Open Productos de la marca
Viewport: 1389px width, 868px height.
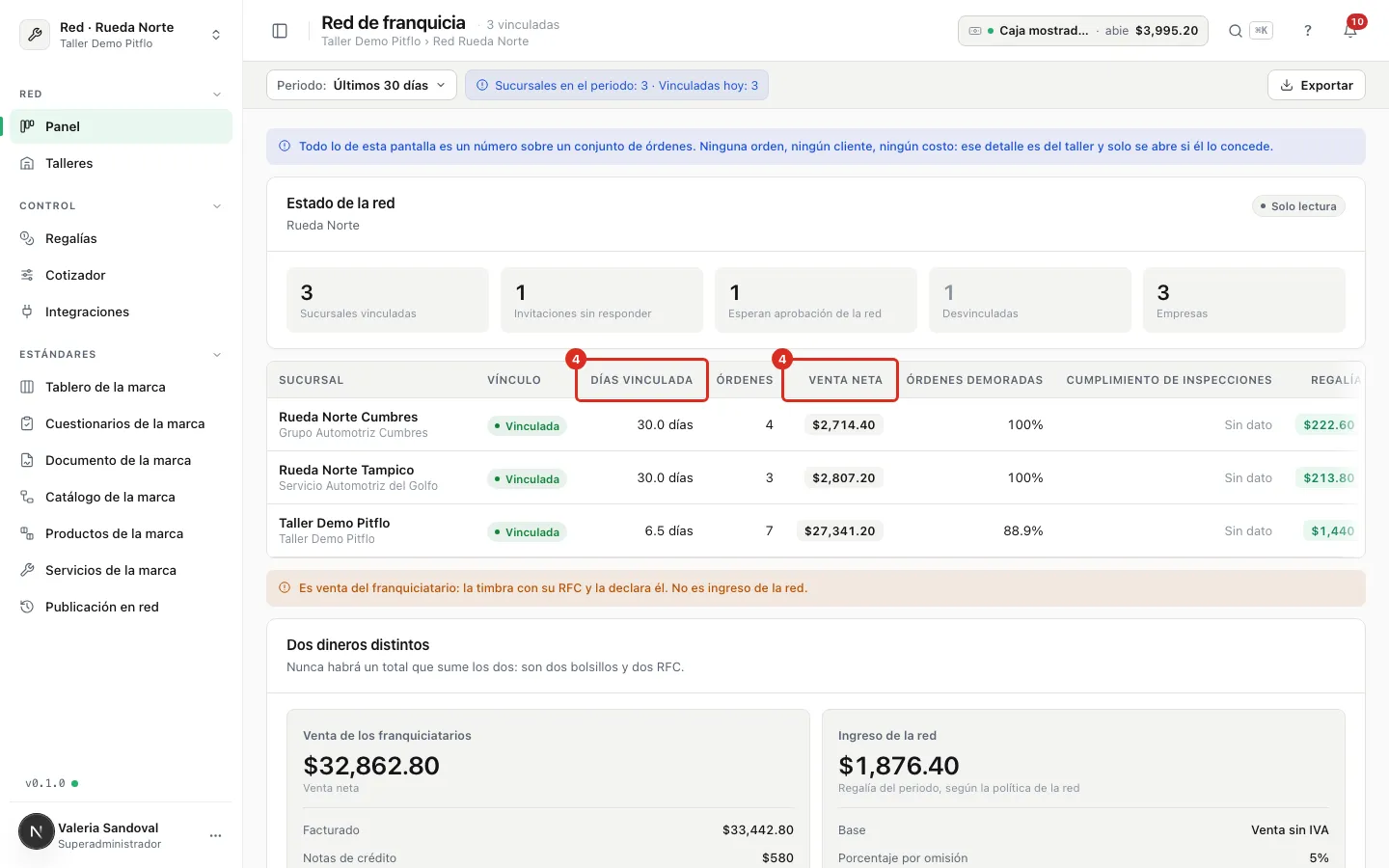[122, 533]
